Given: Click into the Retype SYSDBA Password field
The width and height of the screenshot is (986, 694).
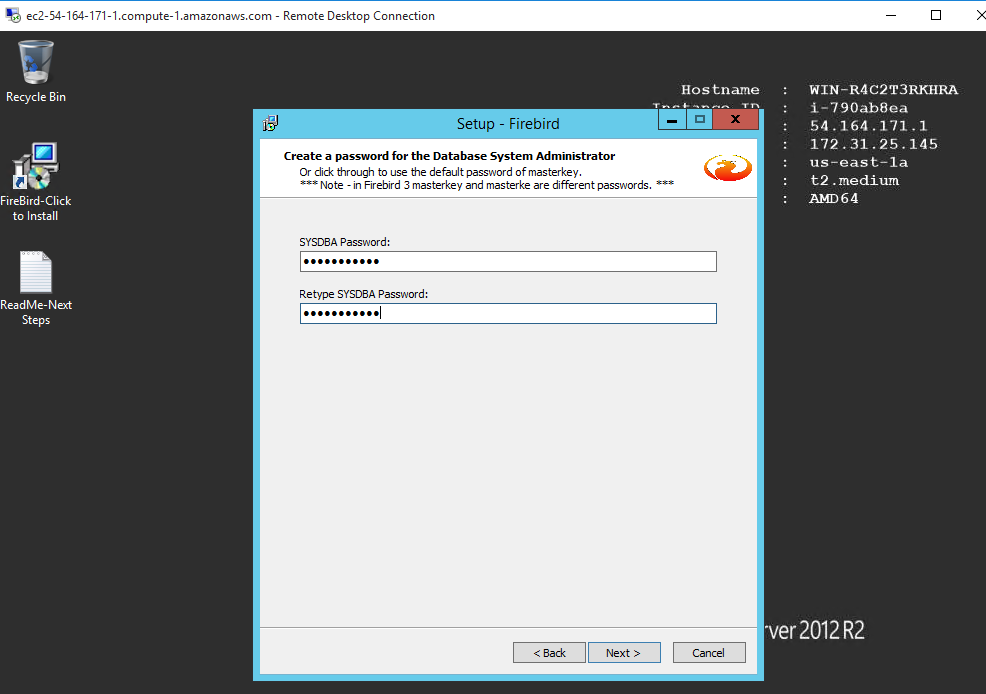Looking at the screenshot, I should tap(508, 314).
